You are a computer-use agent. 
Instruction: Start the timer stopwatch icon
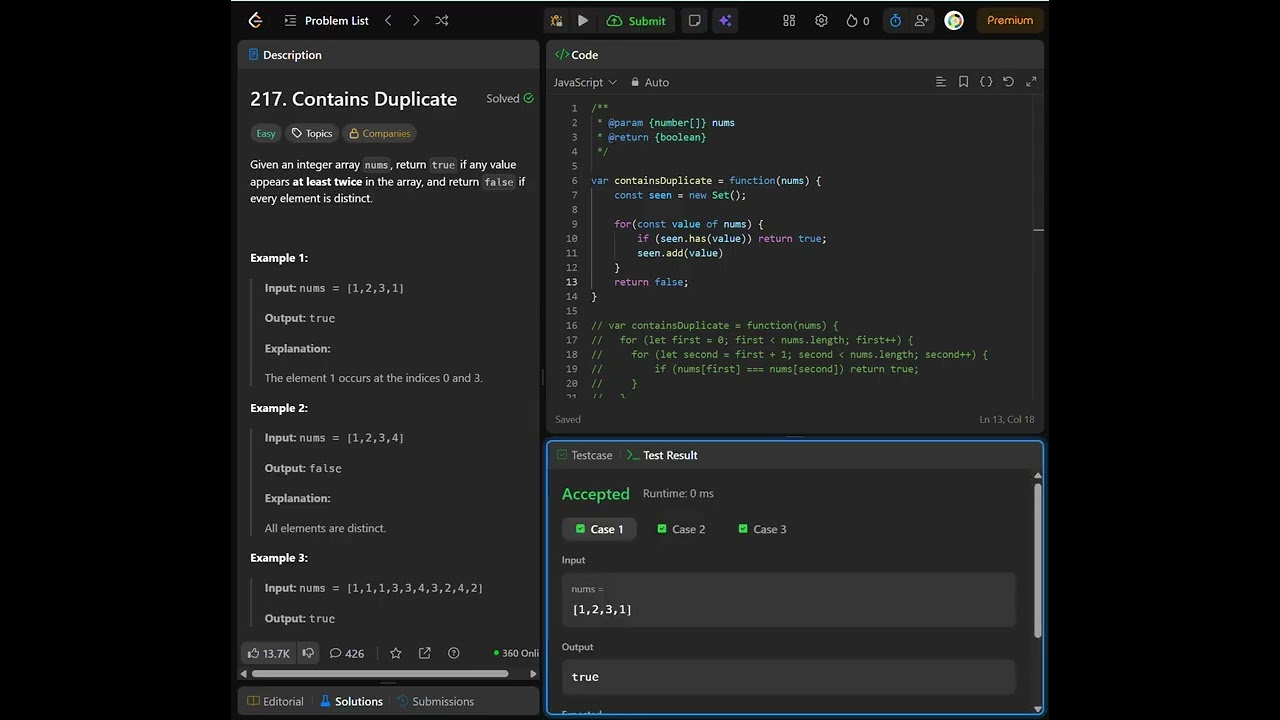point(895,20)
